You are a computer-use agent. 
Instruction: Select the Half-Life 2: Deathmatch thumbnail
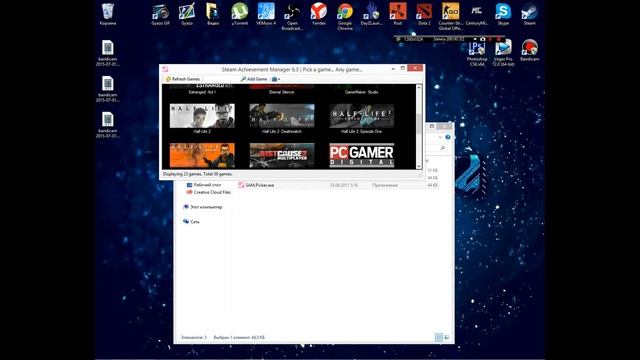click(282, 116)
